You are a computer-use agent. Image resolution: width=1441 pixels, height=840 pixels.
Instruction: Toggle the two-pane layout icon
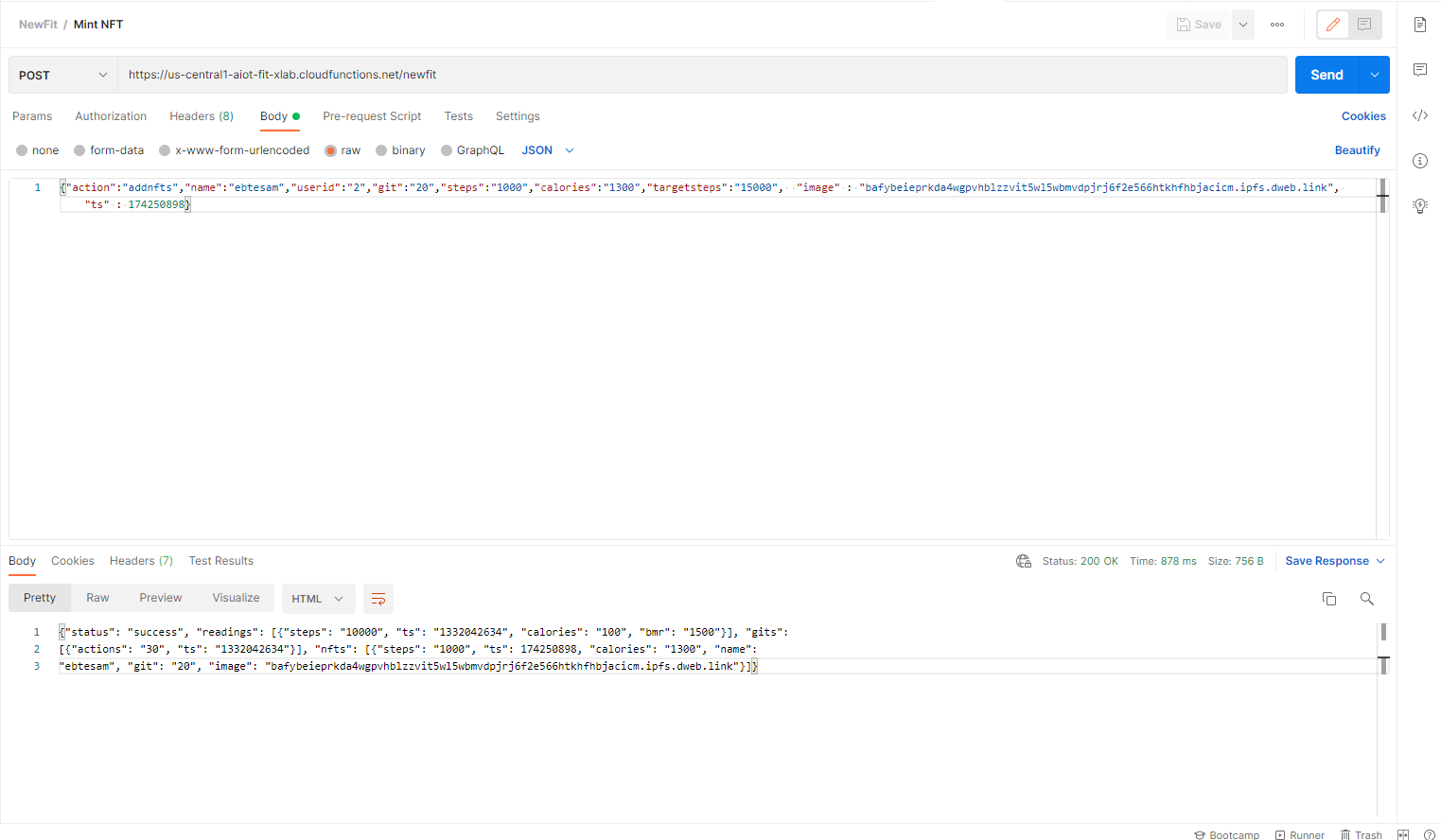1403,834
